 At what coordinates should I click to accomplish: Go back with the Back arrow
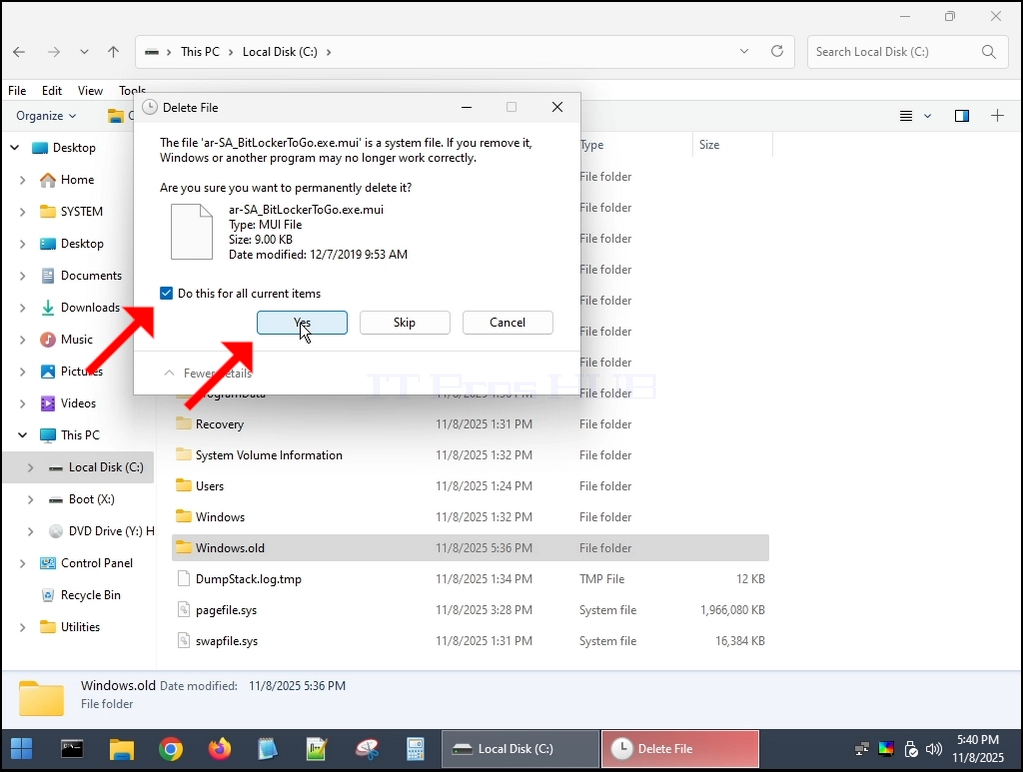(19, 52)
